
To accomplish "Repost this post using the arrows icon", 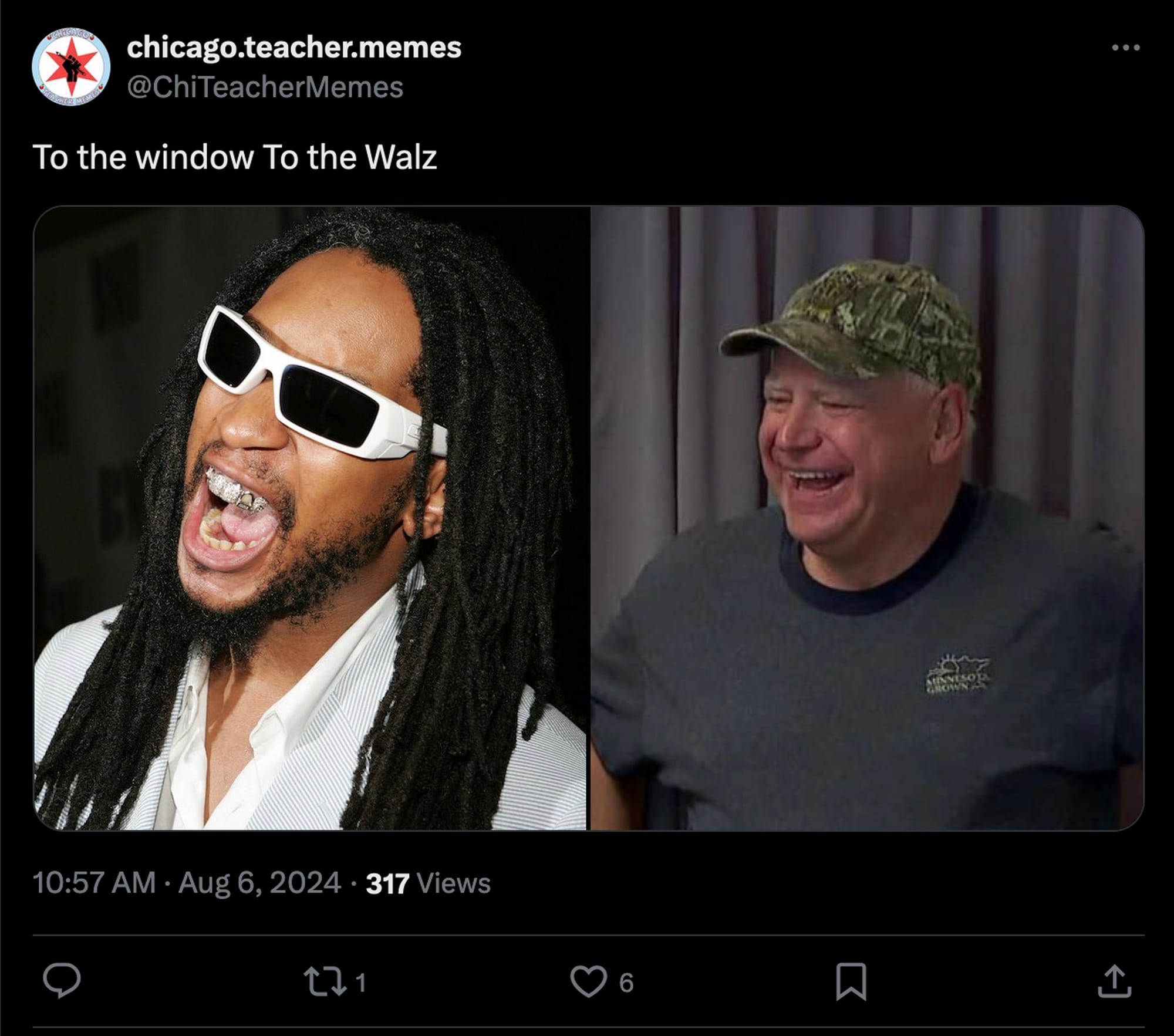I will pyautogui.click(x=325, y=981).
